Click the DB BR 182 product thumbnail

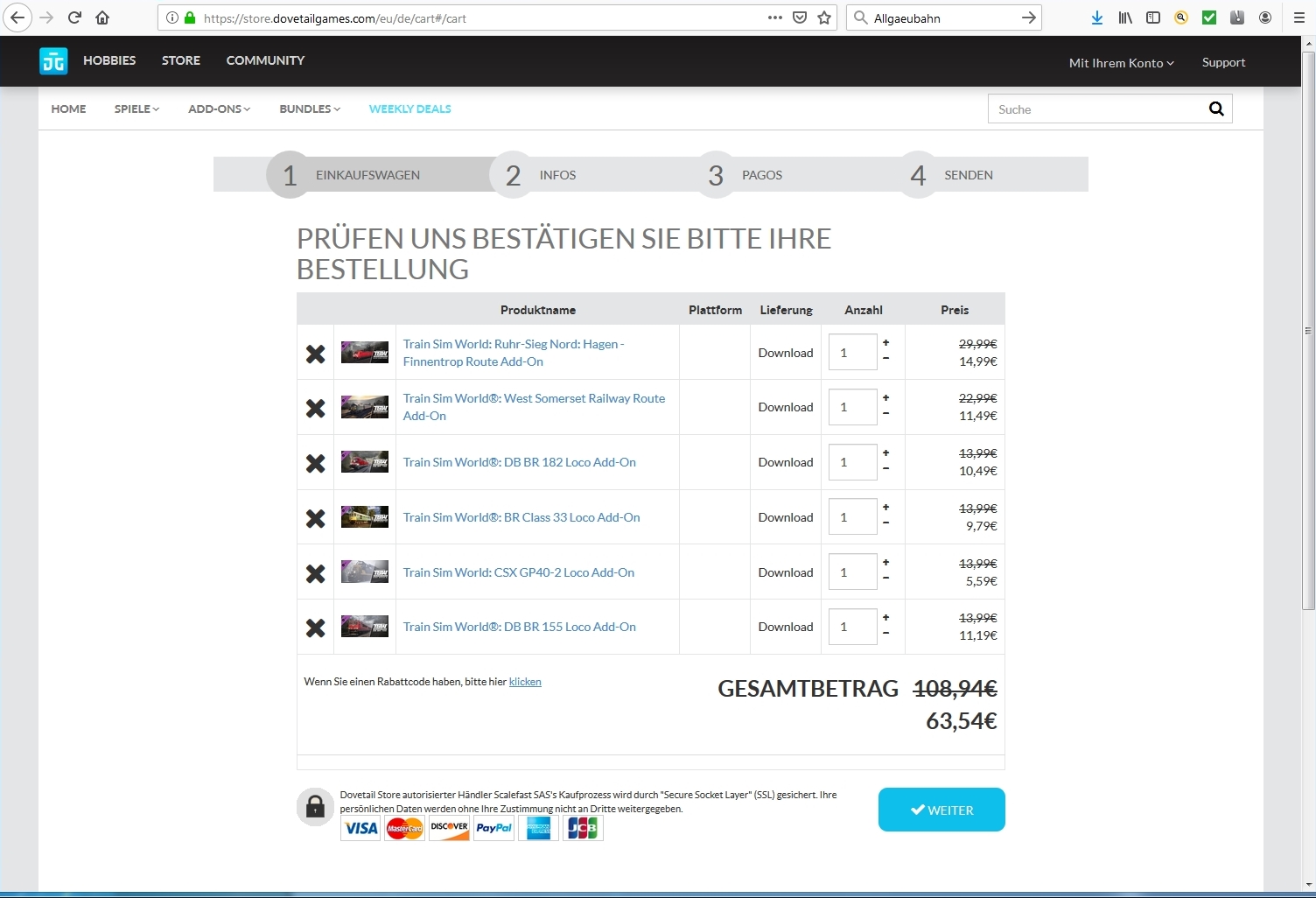[365, 462]
